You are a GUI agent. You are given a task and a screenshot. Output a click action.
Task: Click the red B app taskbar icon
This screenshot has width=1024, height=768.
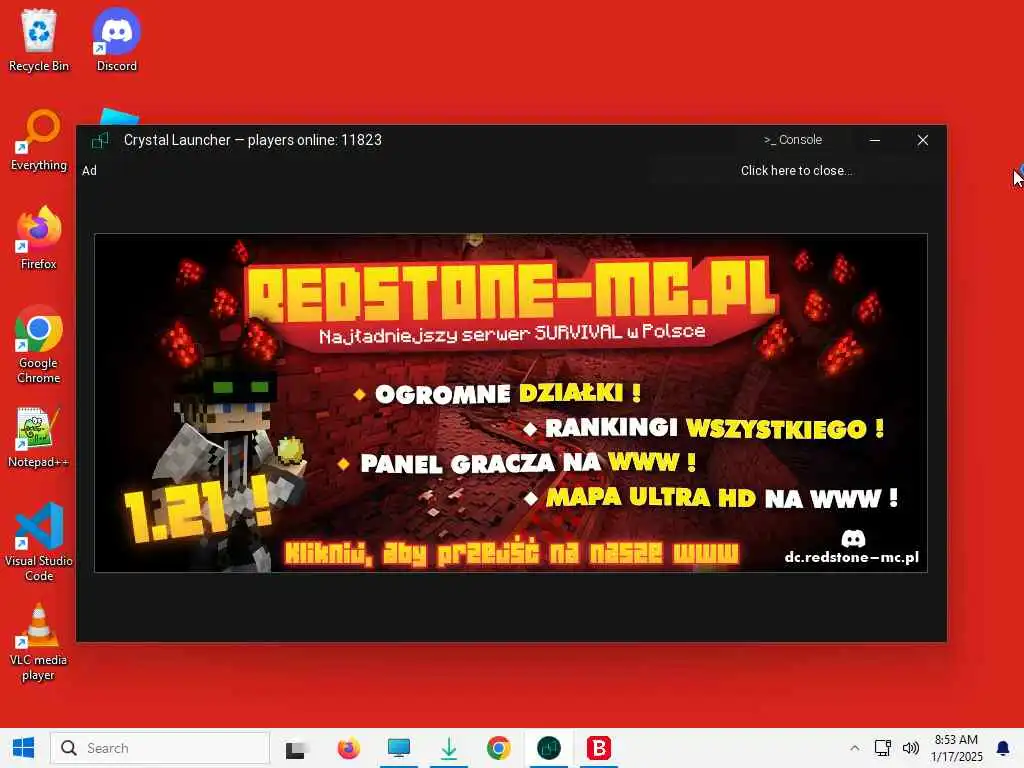point(599,748)
